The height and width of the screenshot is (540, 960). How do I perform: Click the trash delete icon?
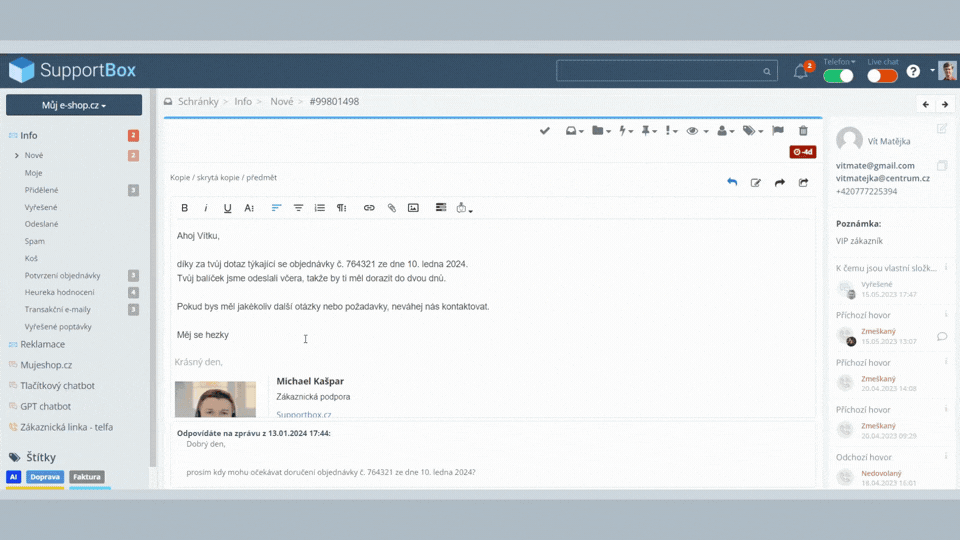pyautogui.click(x=803, y=131)
